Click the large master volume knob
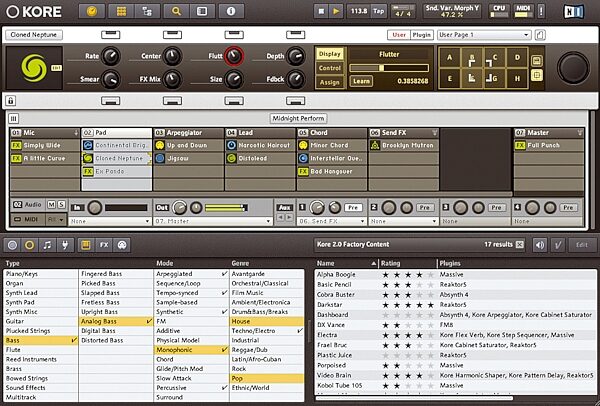 (573, 68)
